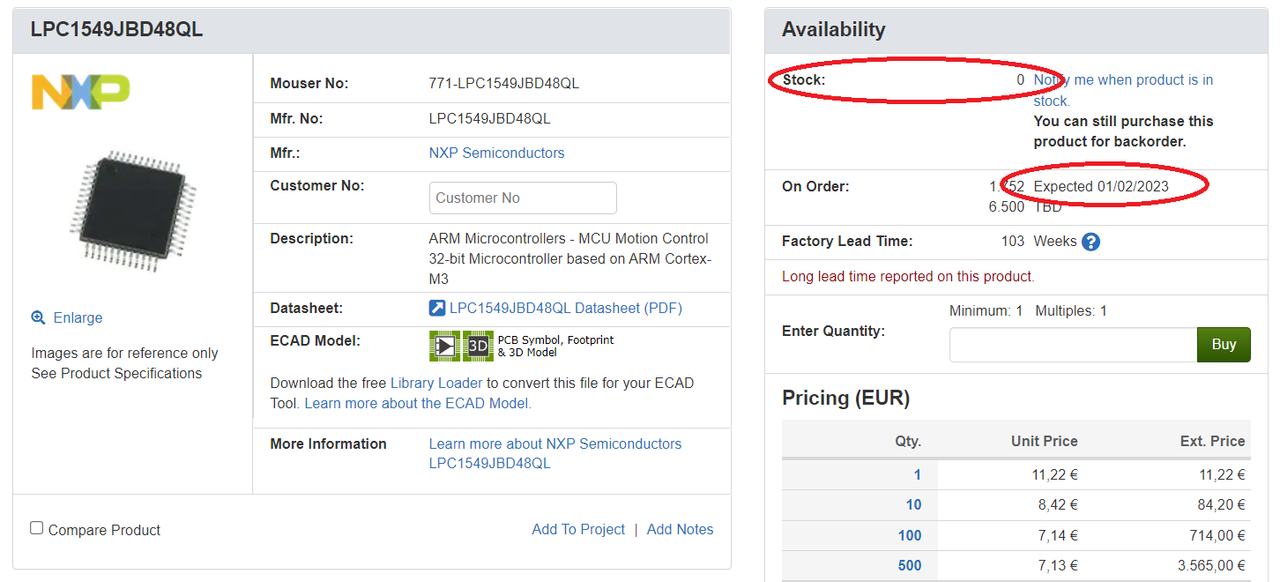This screenshot has height=582, width=1280.
Task: Click the ext. price 84,20 € cell
Action: point(1222,505)
